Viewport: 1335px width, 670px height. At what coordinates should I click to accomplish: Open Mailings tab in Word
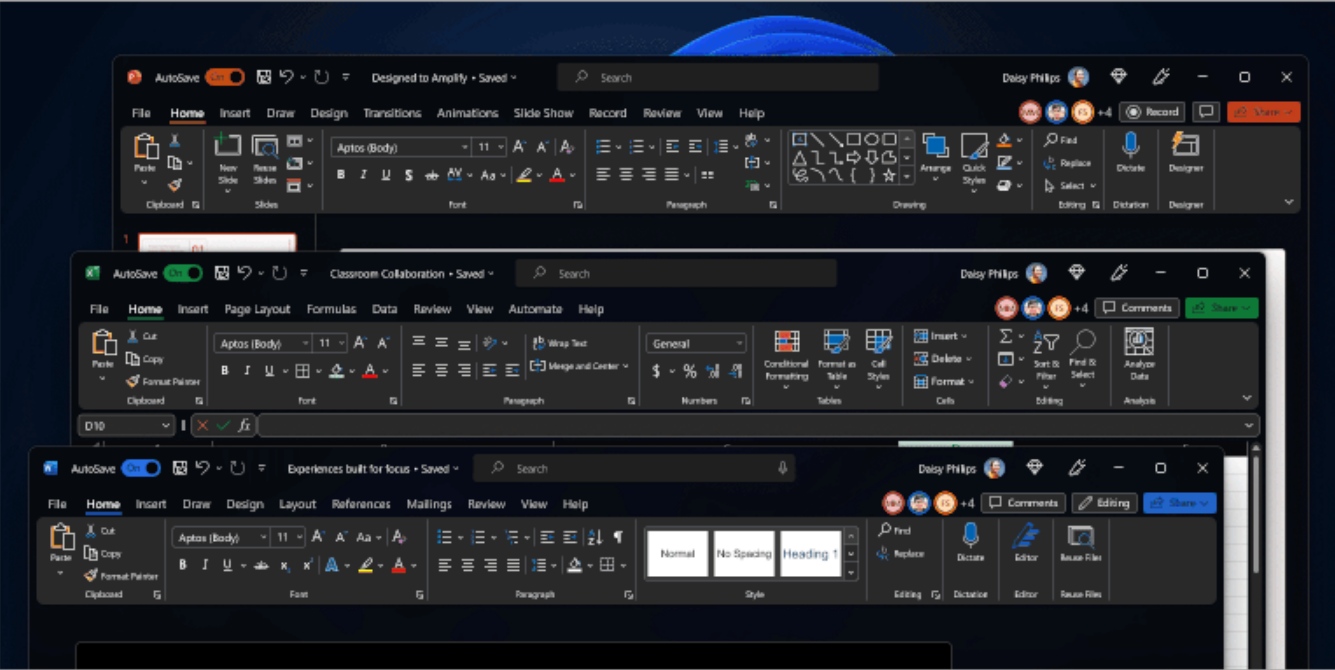[x=429, y=504]
